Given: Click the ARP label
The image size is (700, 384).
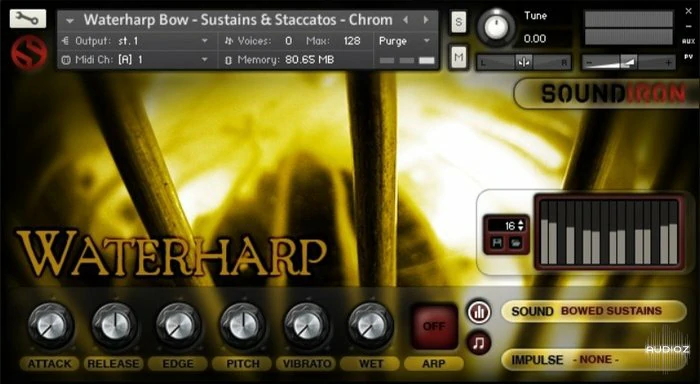Looking at the screenshot, I should coord(434,364).
